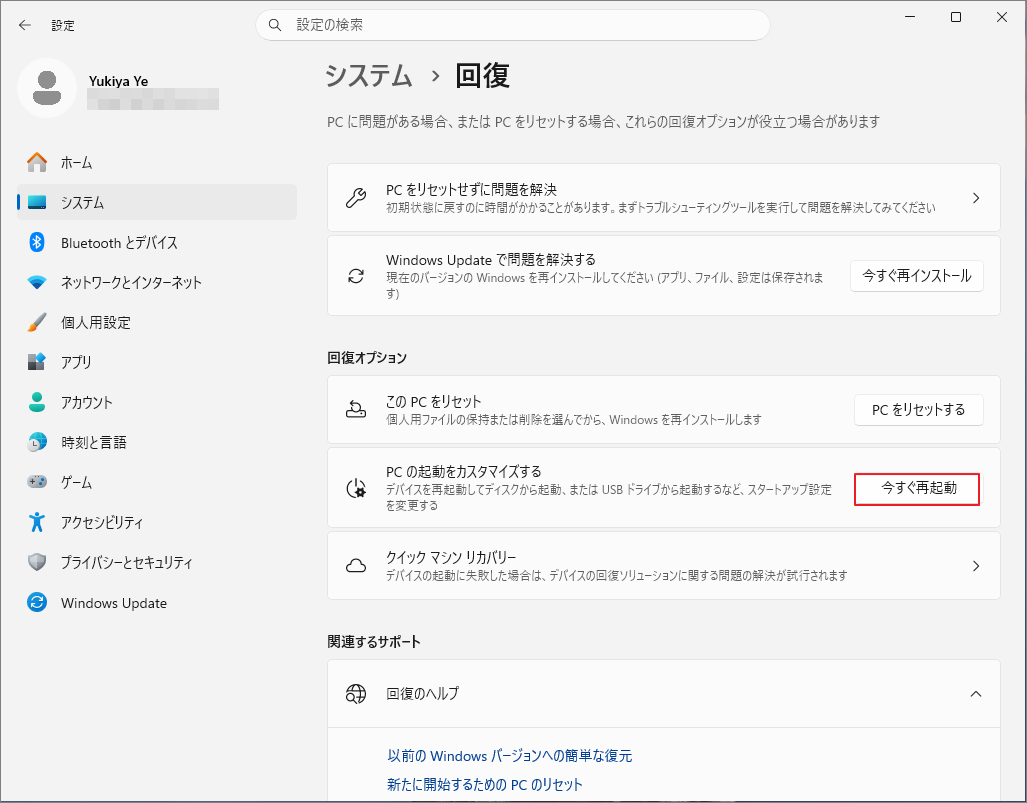Click the cloud icon for クイック マシン リカバリー

[x=356, y=566]
